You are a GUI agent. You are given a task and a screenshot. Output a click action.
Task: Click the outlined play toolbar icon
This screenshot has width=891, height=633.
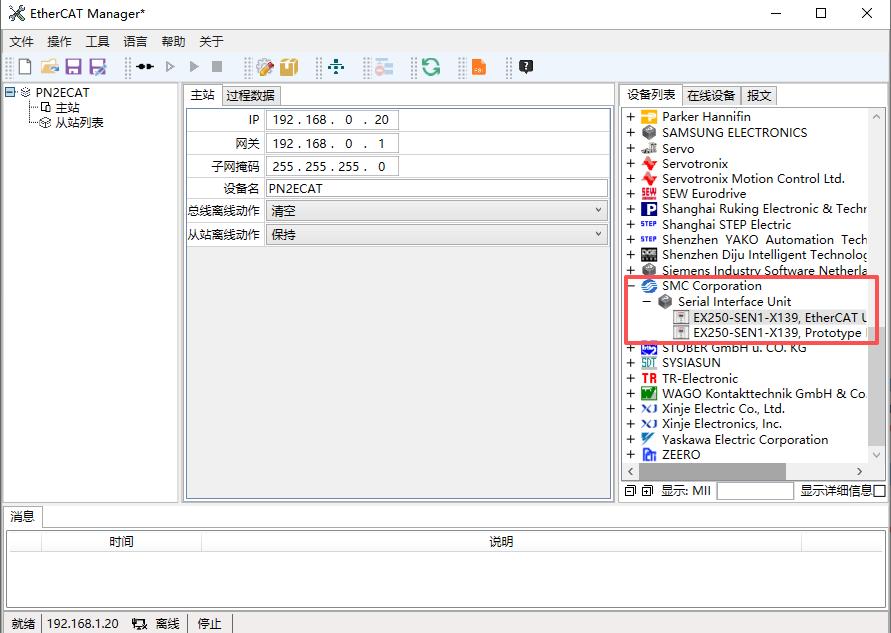[x=169, y=66]
